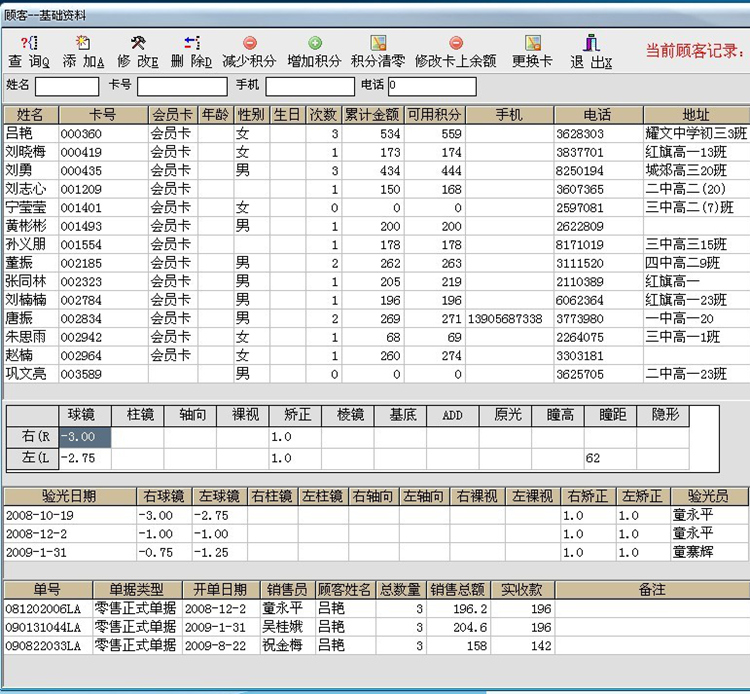Sort by the 累计金额 column header
Viewport: 750px width, 694px height.
pos(372,115)
